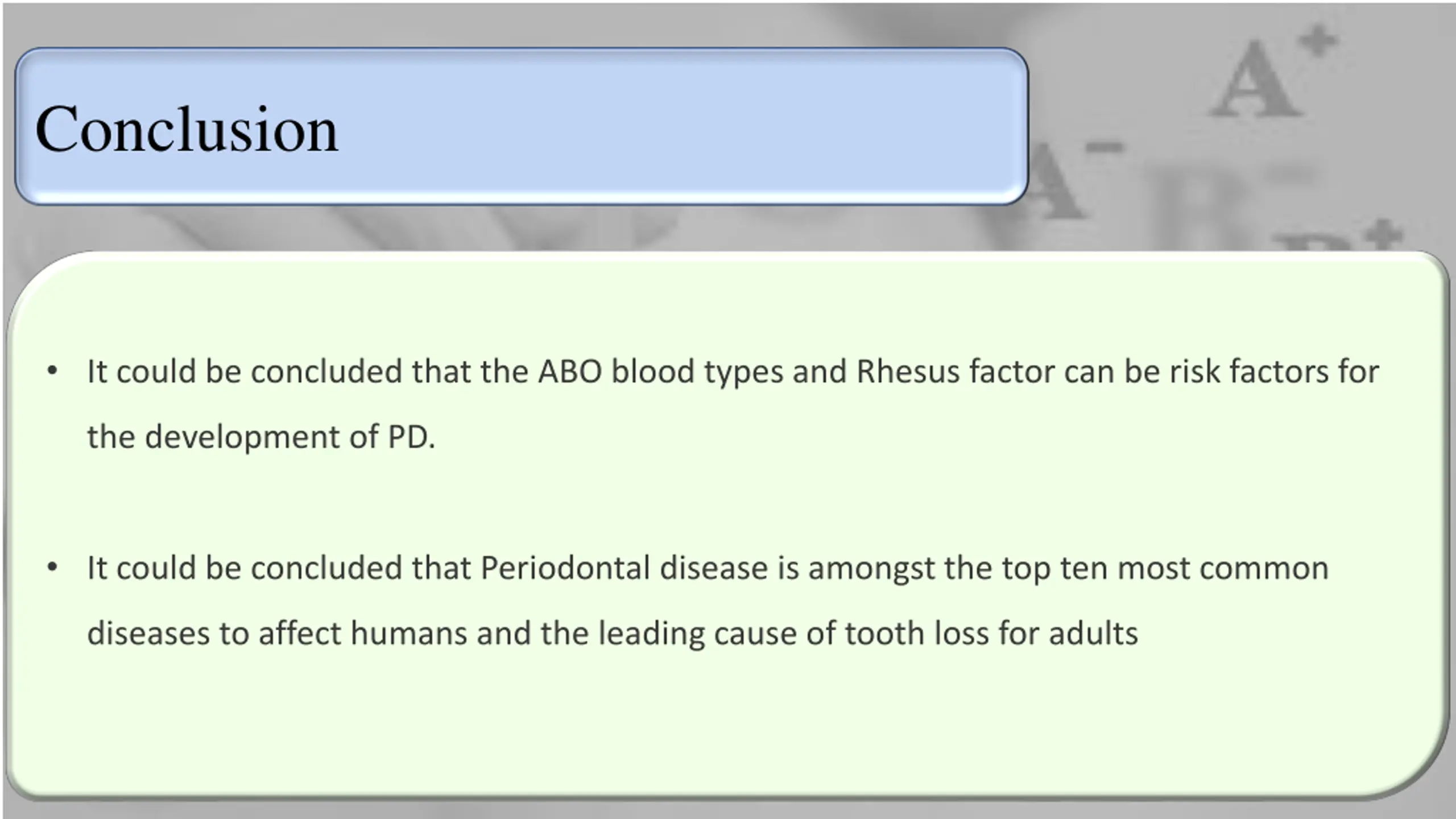Image resolution: width=1456 pixels, height=819 pixels.
Task: Click the word "ABO" in first bullet
Action: [x=570, y=371]
